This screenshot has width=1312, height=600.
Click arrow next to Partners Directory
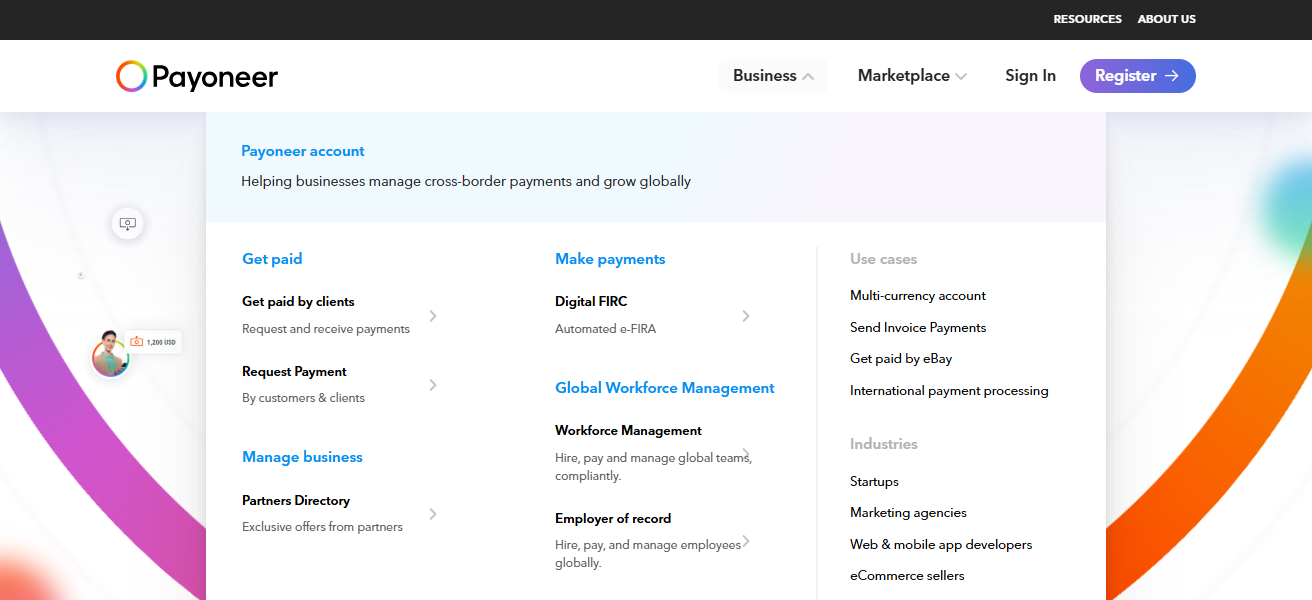pos(433,514)
